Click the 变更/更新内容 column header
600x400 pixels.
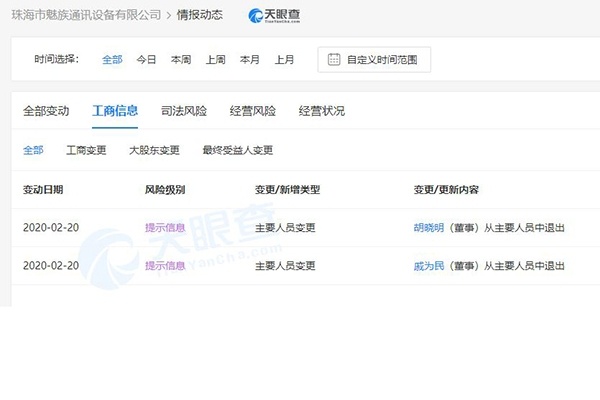tap(446, 189)
